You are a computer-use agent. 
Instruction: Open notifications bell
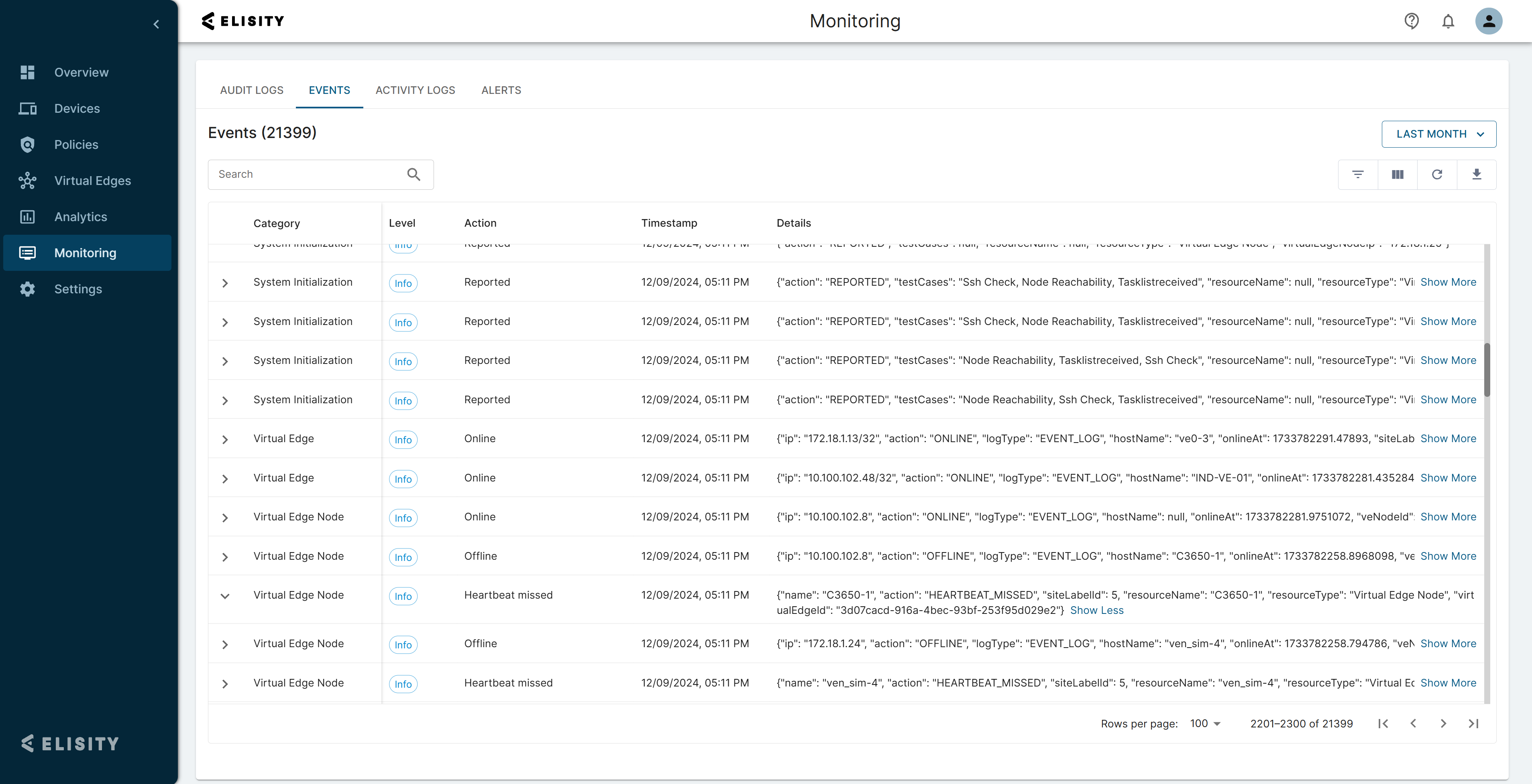1448,21
